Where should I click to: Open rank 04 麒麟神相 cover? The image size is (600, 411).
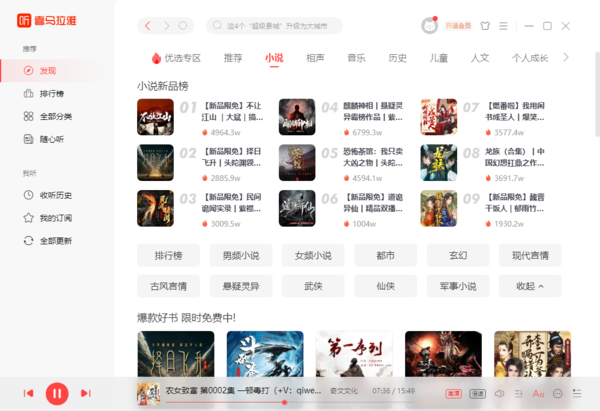[x=297, y=117]
